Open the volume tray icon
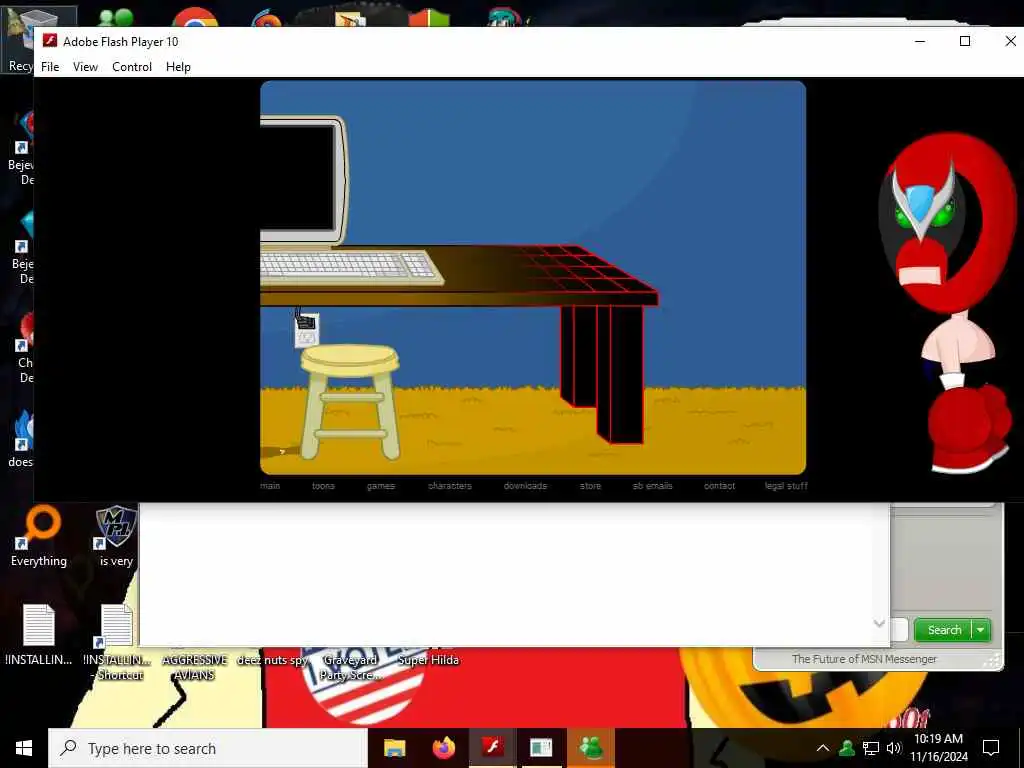This screenshot has width=1024, height=768. [894, 748]
